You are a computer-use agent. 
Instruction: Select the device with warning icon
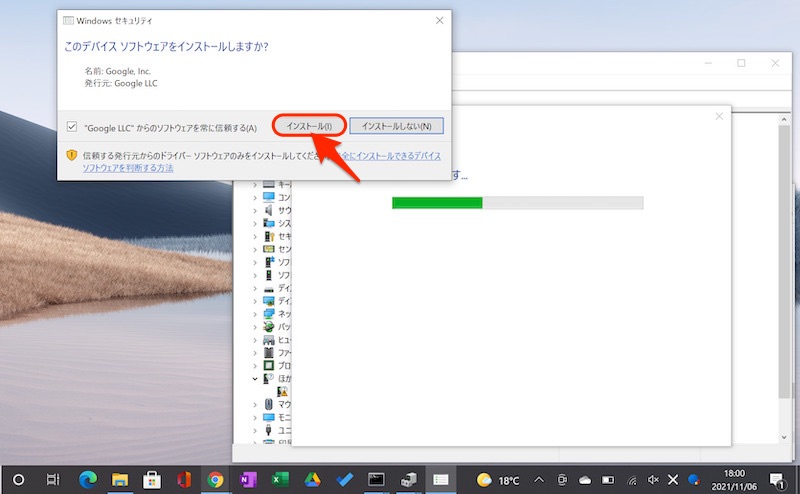click(283, 392)
